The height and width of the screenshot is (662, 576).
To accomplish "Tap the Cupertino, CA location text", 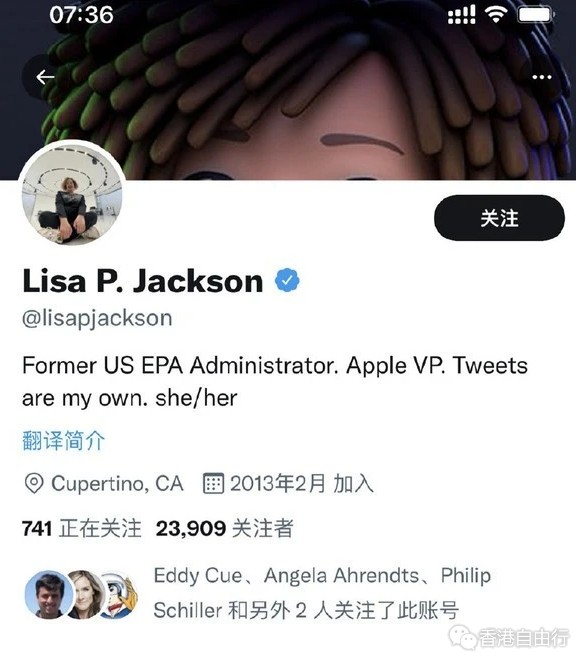I will [x=117, y=483].
